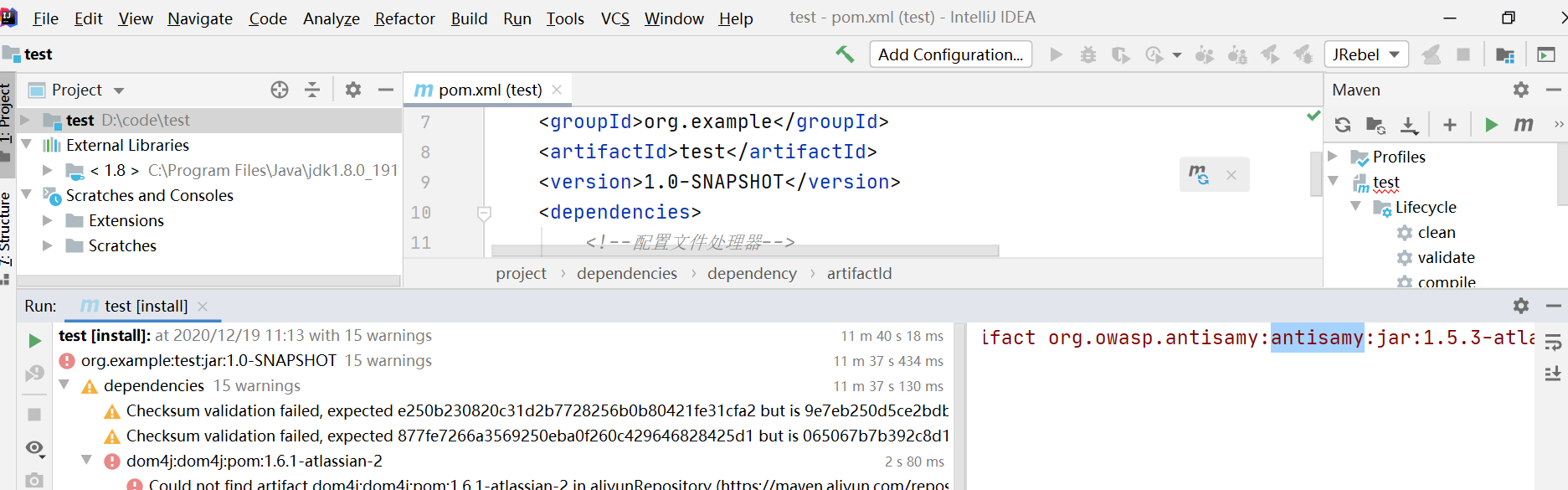Click dependencies in the breadcrumb bar
Screen dimensions: 1568x490
[626, 273]
